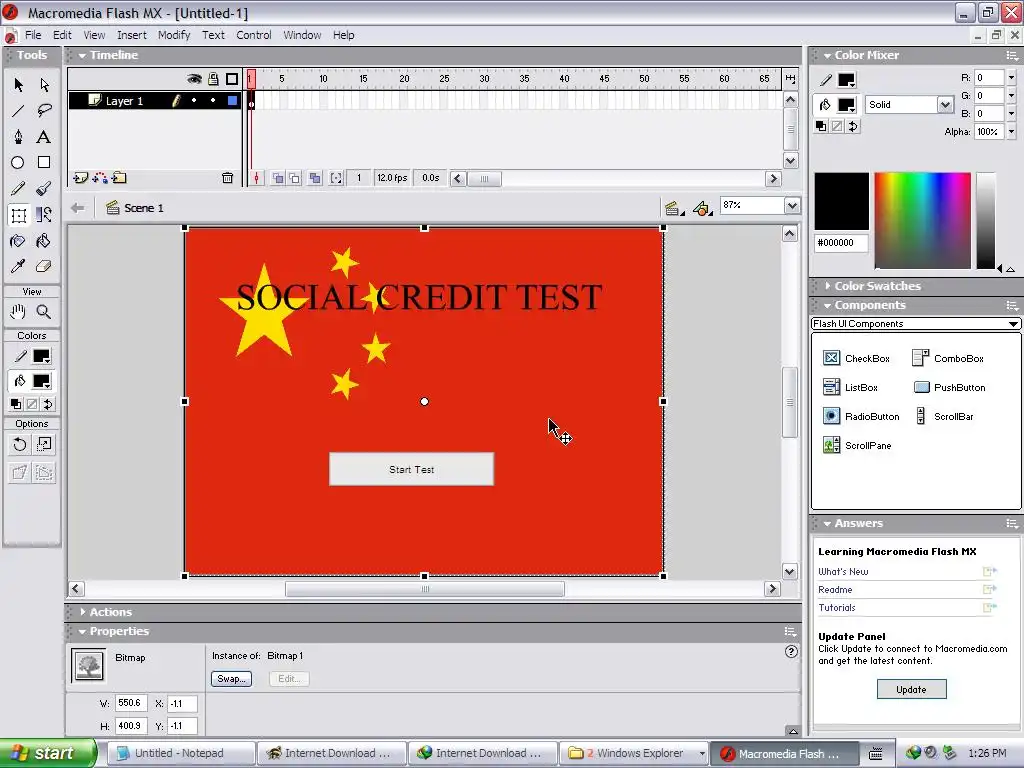Open the What's New link
1024x768 pixels.
point(843,571)
